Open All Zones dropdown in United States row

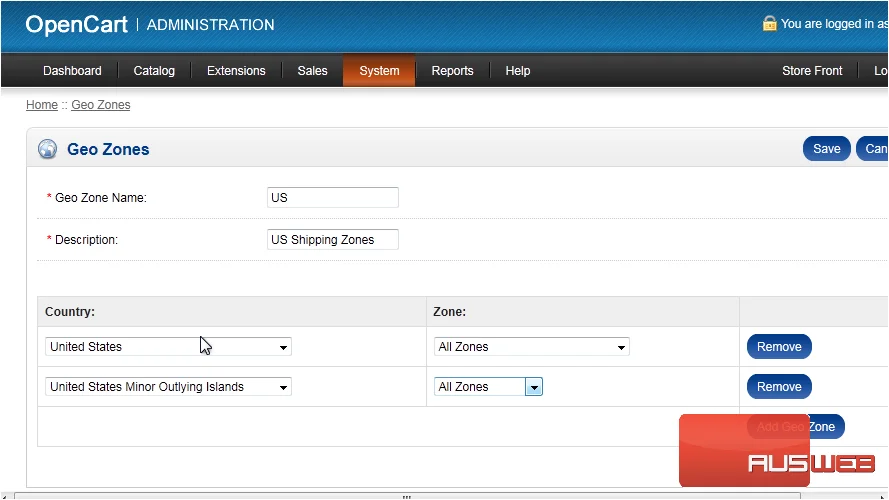tap(532, 347)
